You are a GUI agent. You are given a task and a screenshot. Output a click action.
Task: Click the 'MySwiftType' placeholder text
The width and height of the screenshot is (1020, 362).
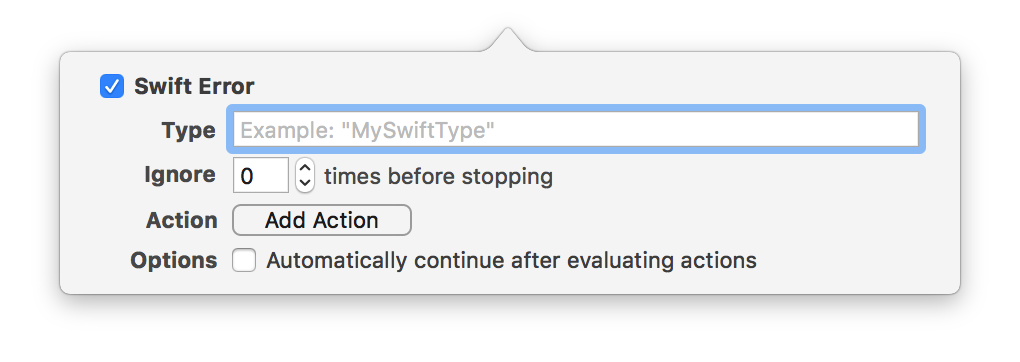[368, 131]
